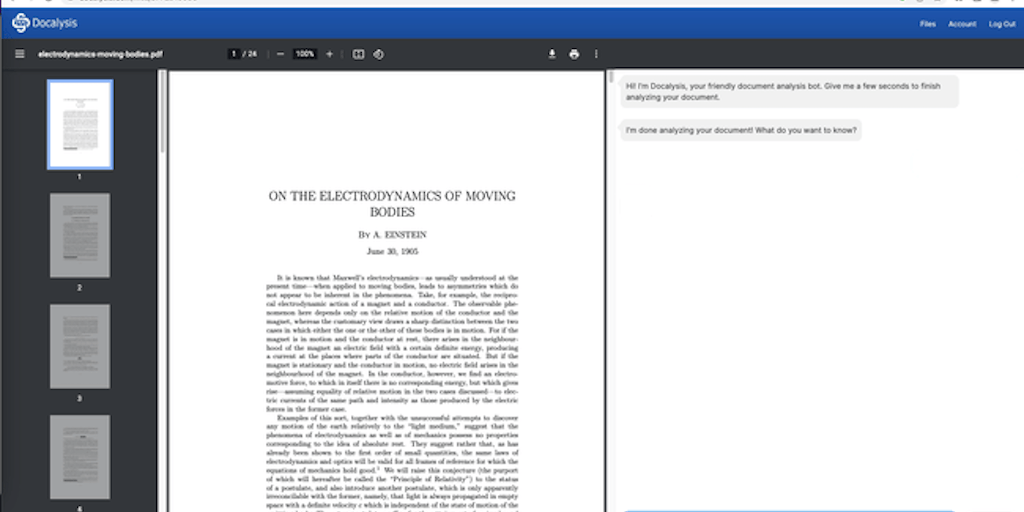Open the page 3 thumbnail
Screen dimensions: 1024x512
[x=80, y=346]
